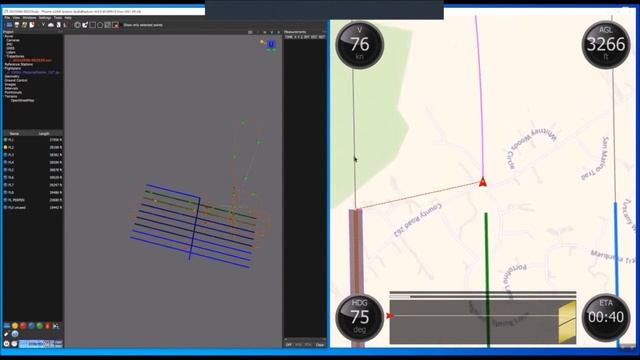Viewport: 640px width, 360px height.
Task: Click the red X clear-selection toolbar icon
Action: 116,25
